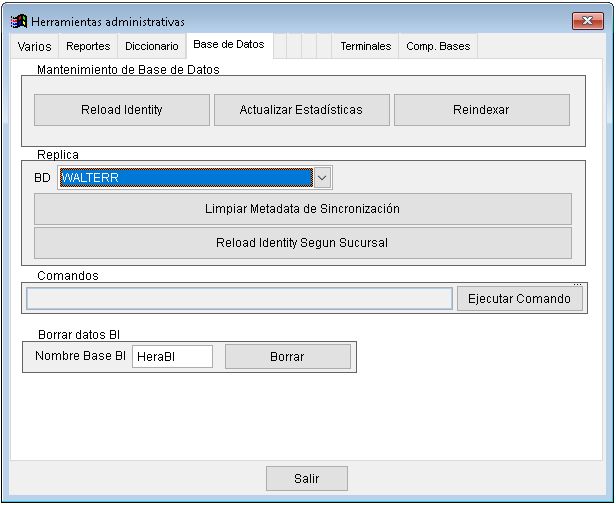Focus the Comandos text input field
The height and width of the screenshot is (505, 616).
point(239,299)
